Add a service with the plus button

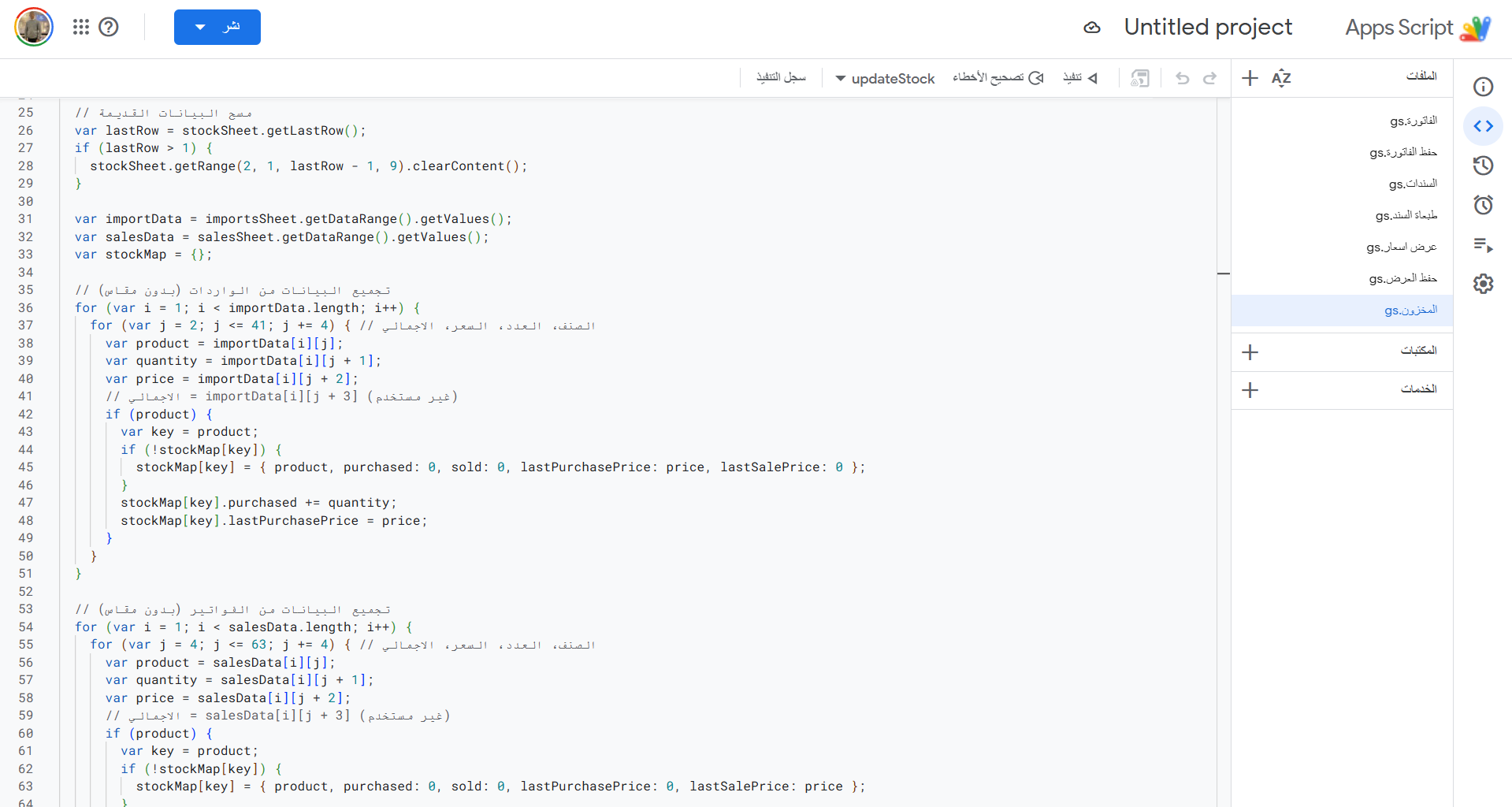pyautogui.click(x=1250, y=390)
